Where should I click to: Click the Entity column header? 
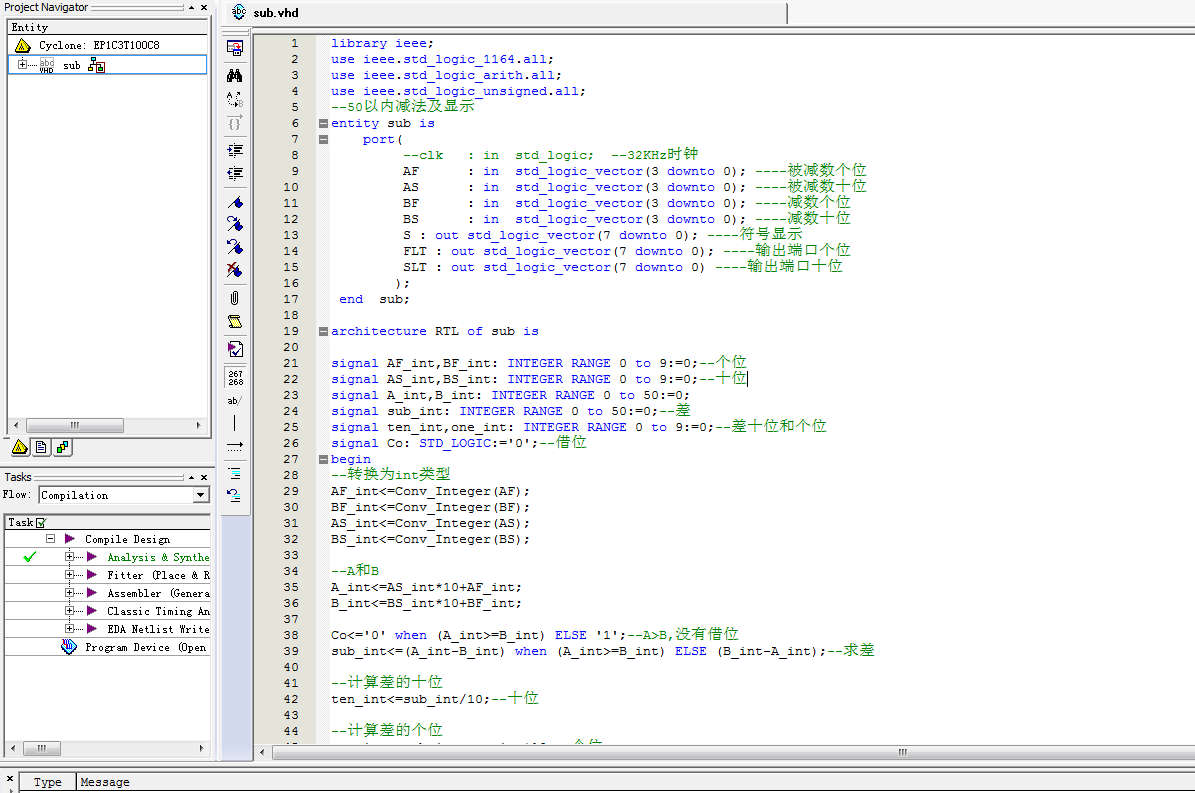107,27
